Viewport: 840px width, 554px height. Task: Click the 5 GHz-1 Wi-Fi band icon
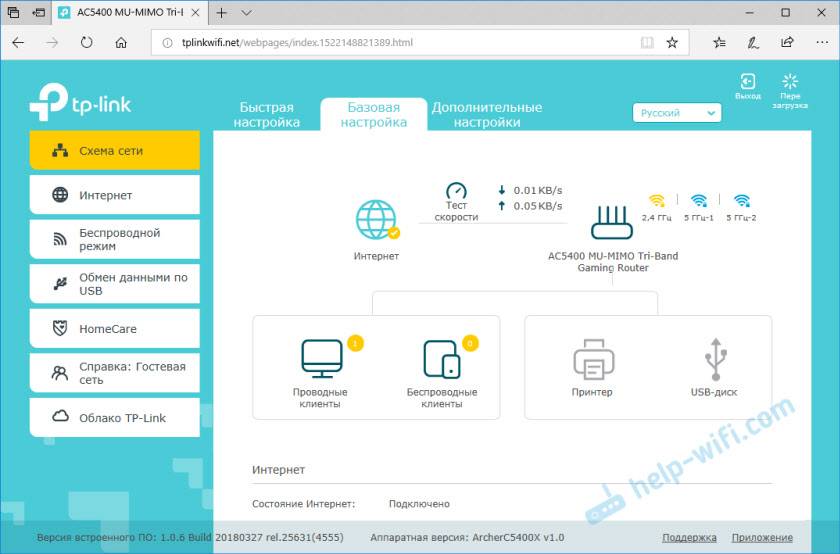698,201
